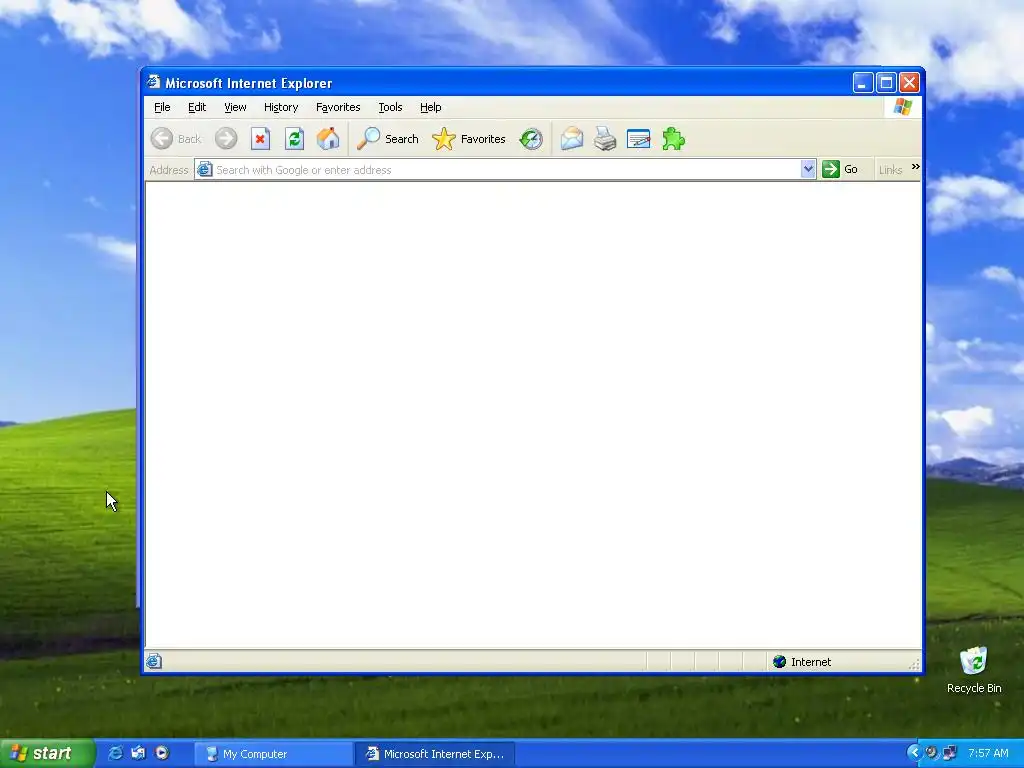This screenshot has height=768, width=1024.
Task: Open Recycle Bin desktop icon
Action: (974, 669)
